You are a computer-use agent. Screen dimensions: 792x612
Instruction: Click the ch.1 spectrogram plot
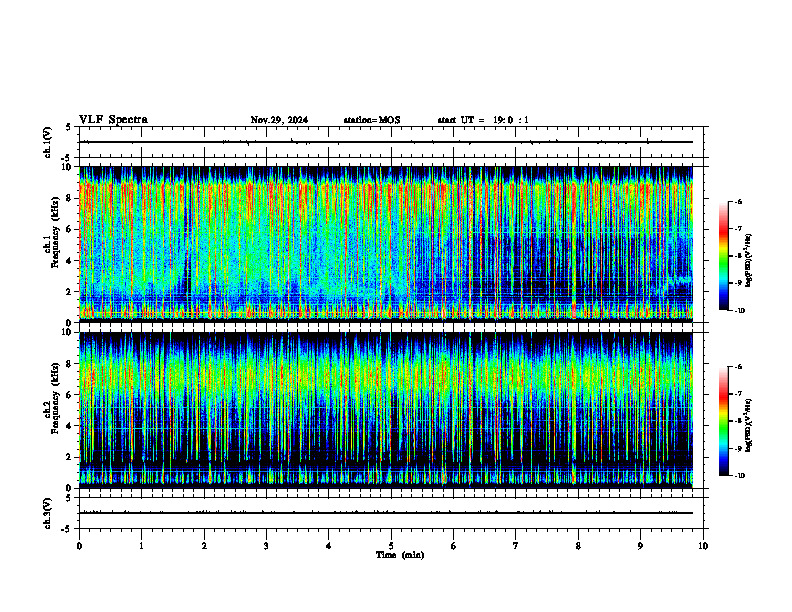click(386, 244)
